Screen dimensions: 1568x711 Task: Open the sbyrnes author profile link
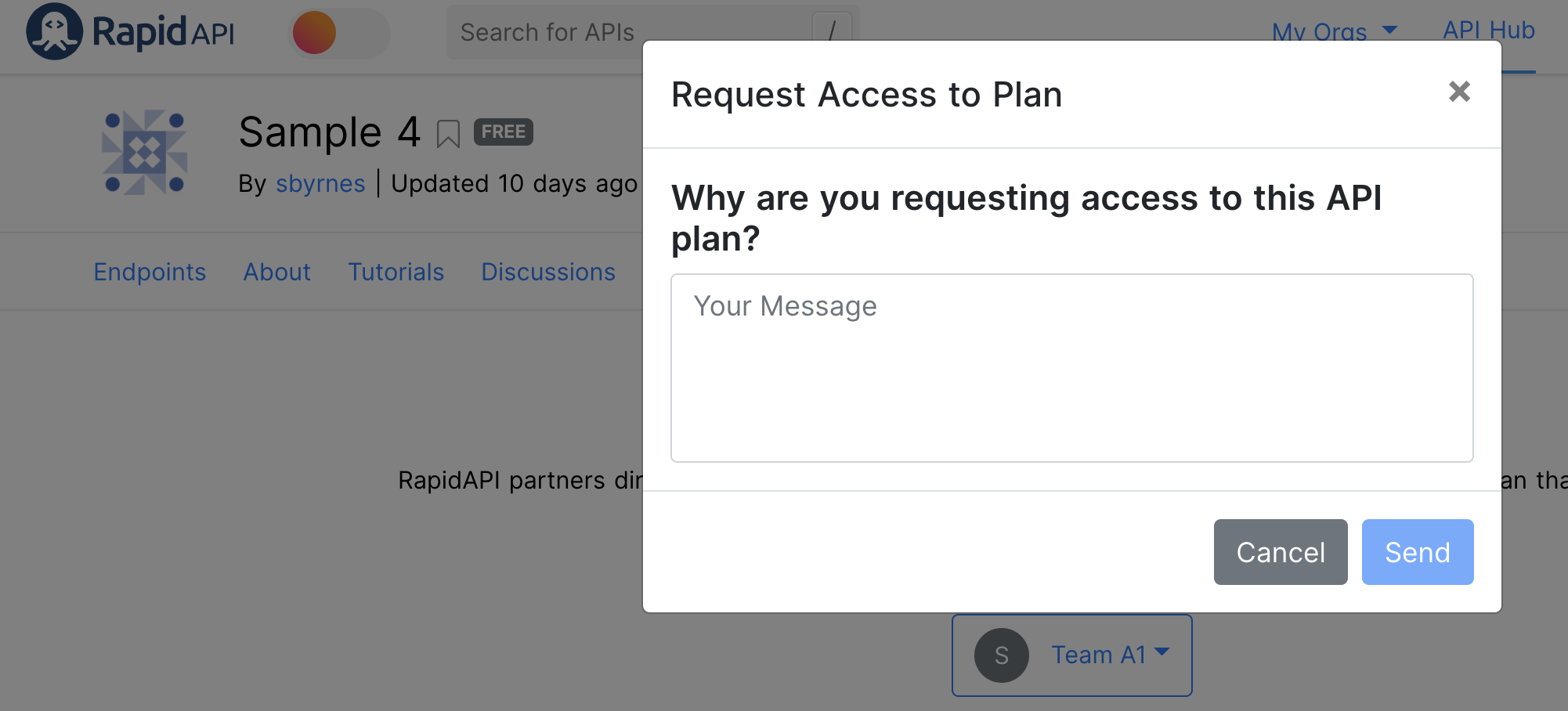click(320, 183)
